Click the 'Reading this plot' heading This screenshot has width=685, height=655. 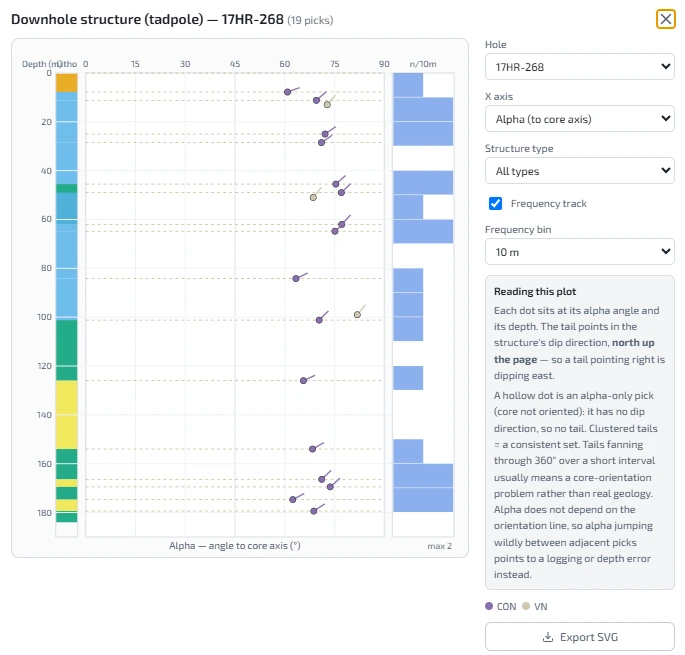click(535, 291)
